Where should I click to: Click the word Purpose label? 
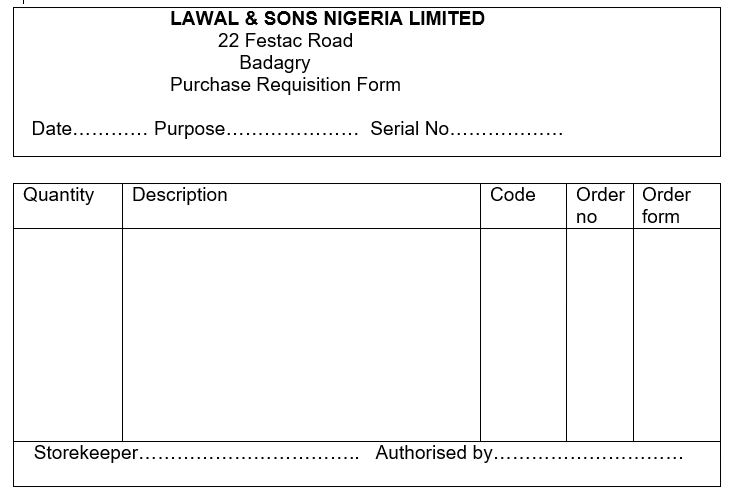pos(189,129)
